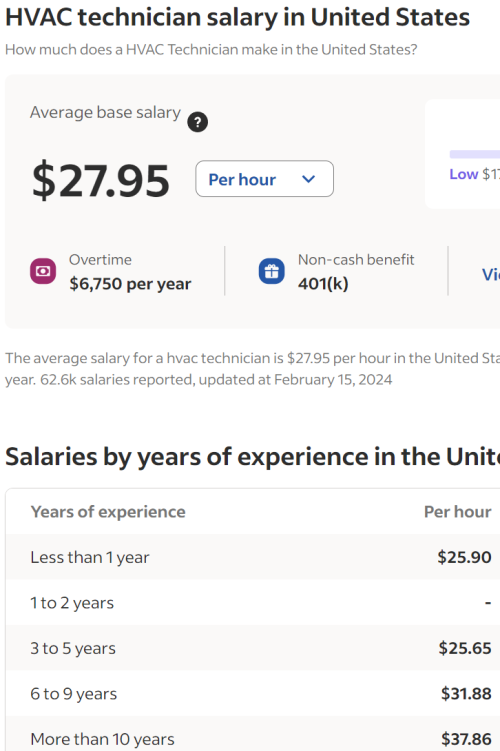The width and height of the screenshot is (500, 751).
Task: Select the 3 to 5 years row
Action: (x=253, y=648)
